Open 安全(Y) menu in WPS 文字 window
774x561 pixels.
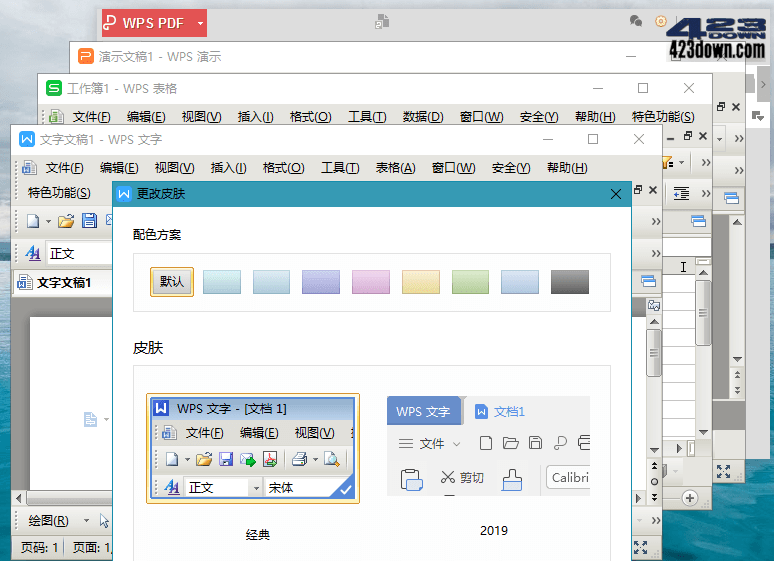pyautogui.click(x=511, y=168)
